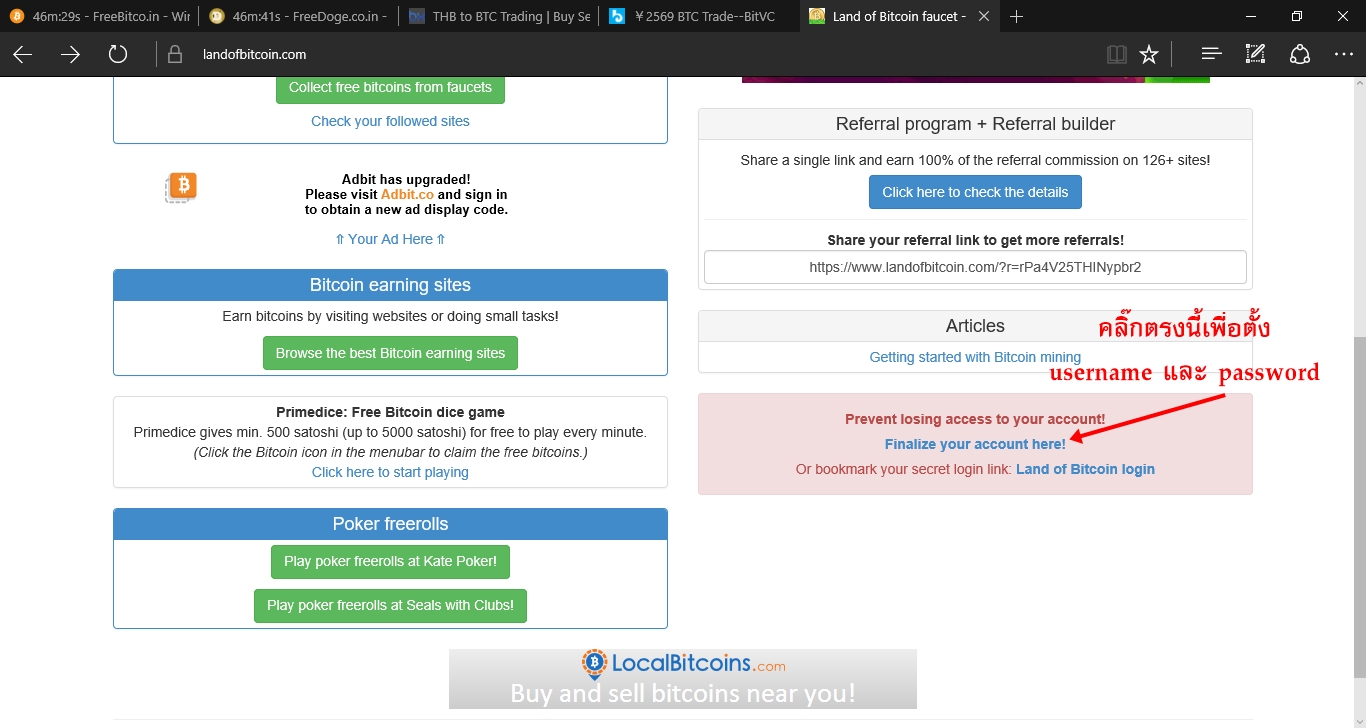Switch to the FreeDoge.co.in tab
The image size is (1366, 728).
click(x=298, y=16)
